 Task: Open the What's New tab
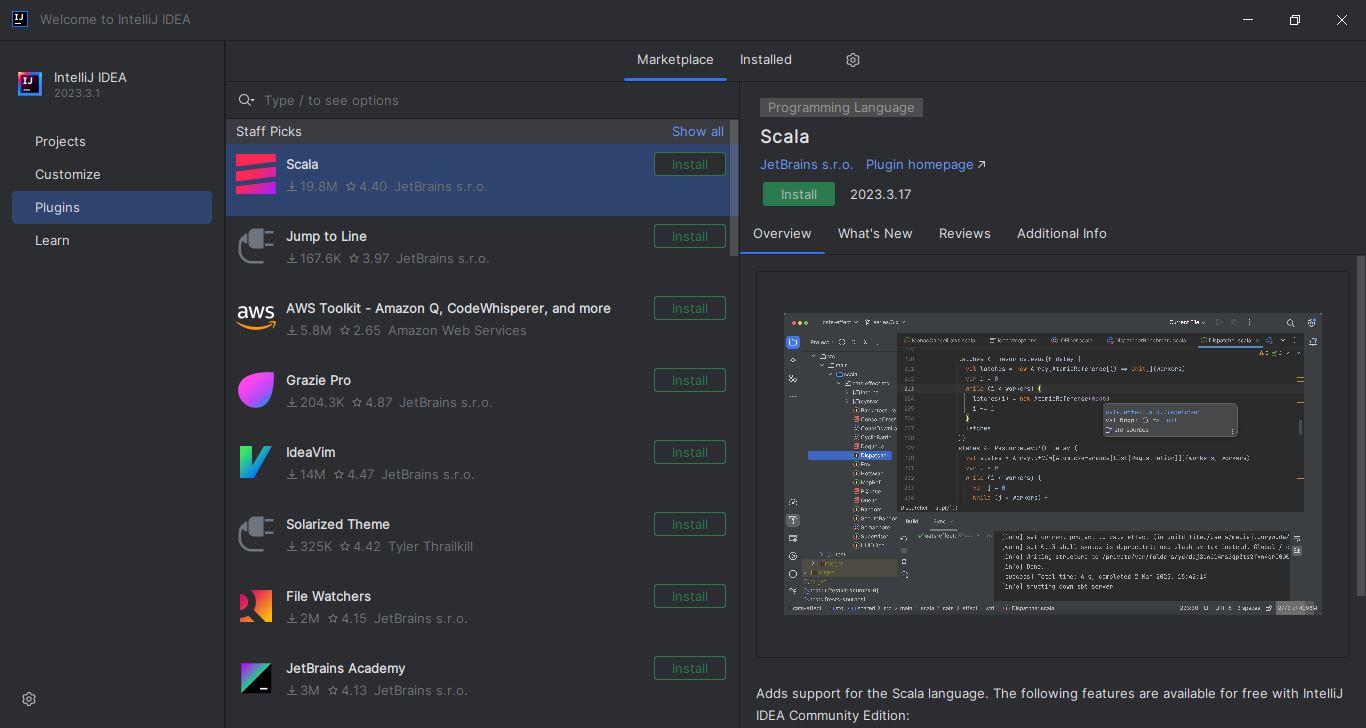[x=875, y=233]
